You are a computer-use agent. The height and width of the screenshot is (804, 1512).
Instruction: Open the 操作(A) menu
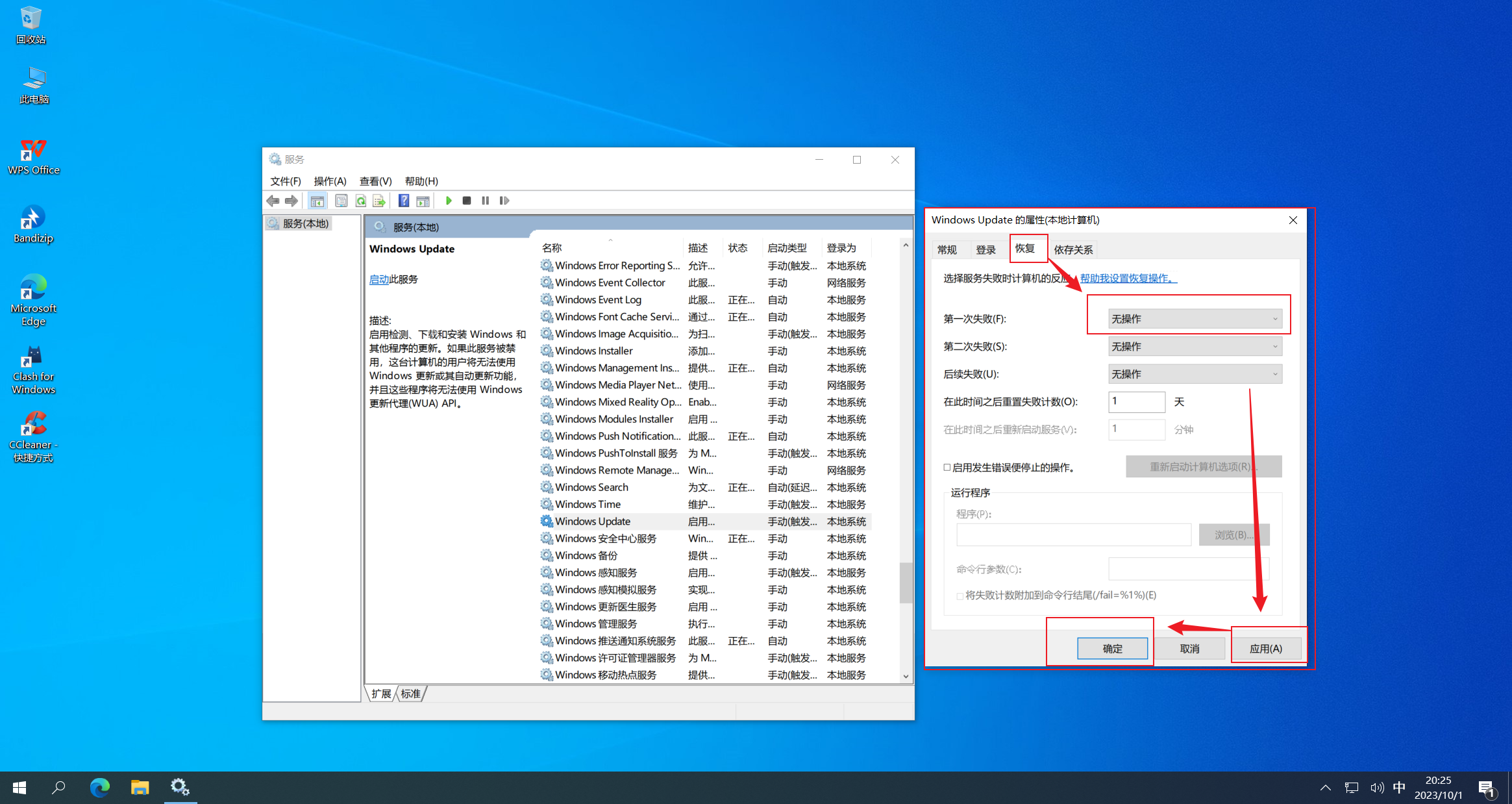point(330,181)
